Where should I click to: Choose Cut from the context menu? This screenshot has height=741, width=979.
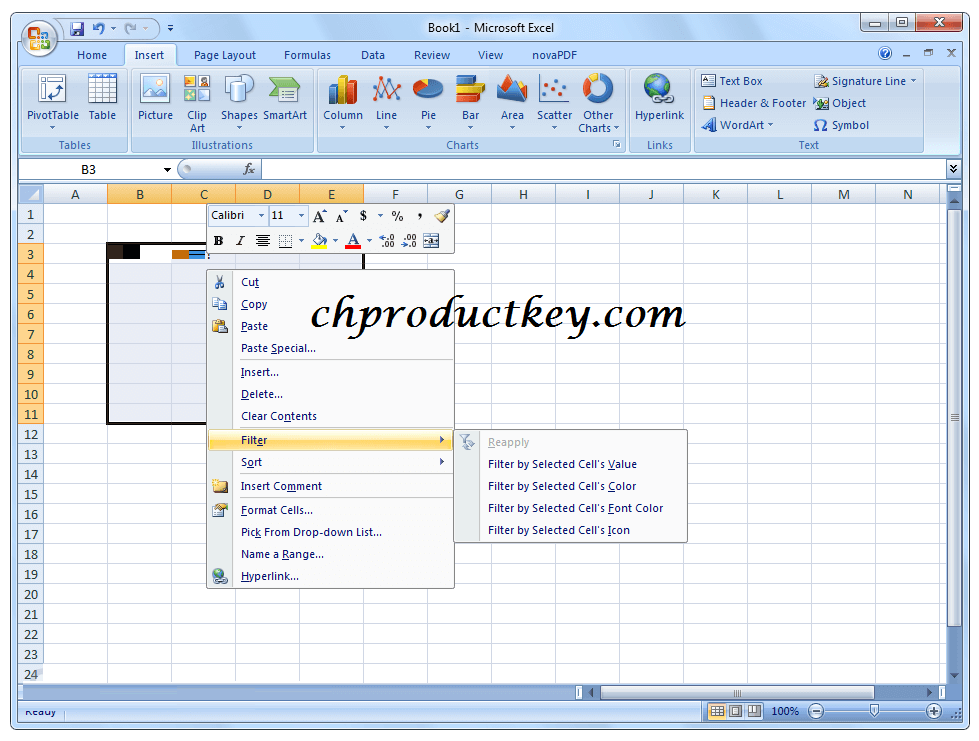point(330,282)
